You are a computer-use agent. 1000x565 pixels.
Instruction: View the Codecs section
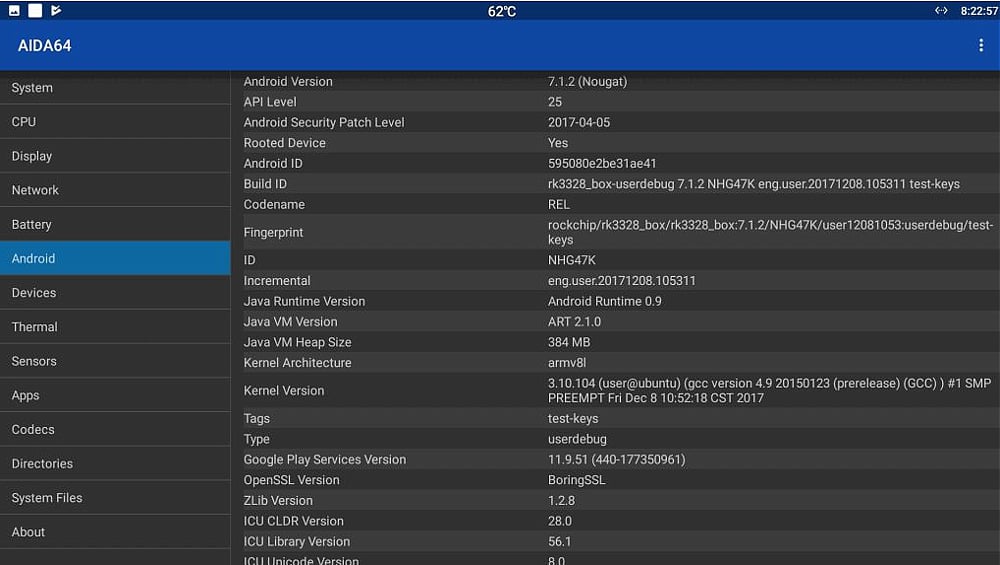(115, 430)
